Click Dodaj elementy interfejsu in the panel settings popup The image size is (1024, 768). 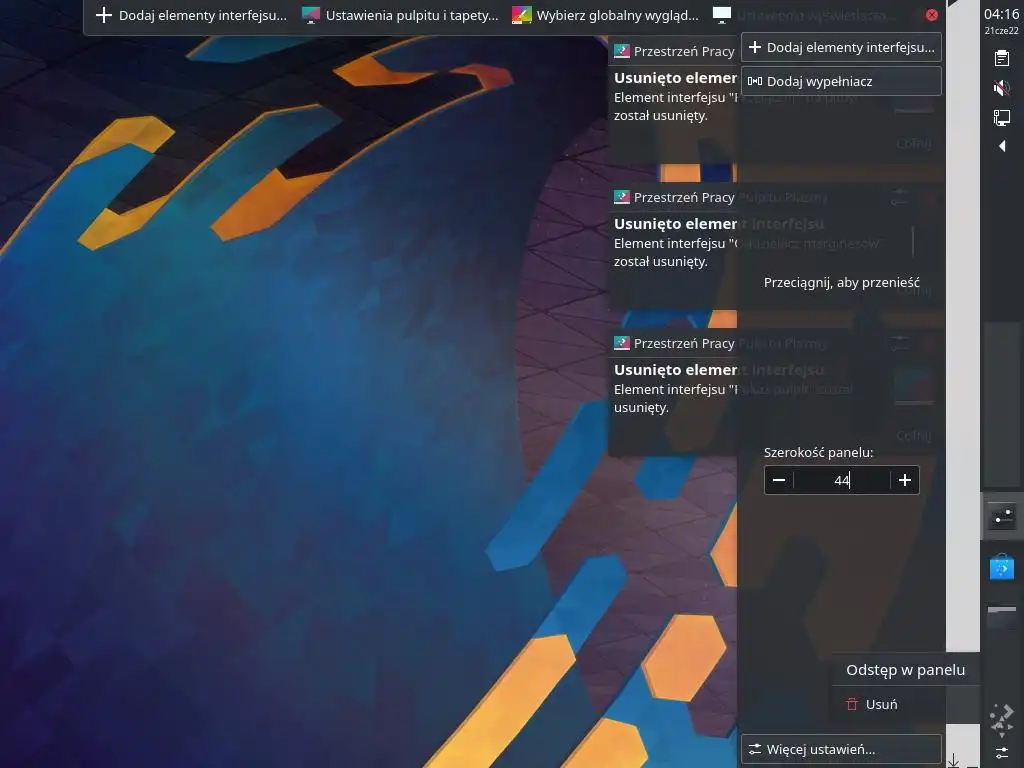click(841, 47)
